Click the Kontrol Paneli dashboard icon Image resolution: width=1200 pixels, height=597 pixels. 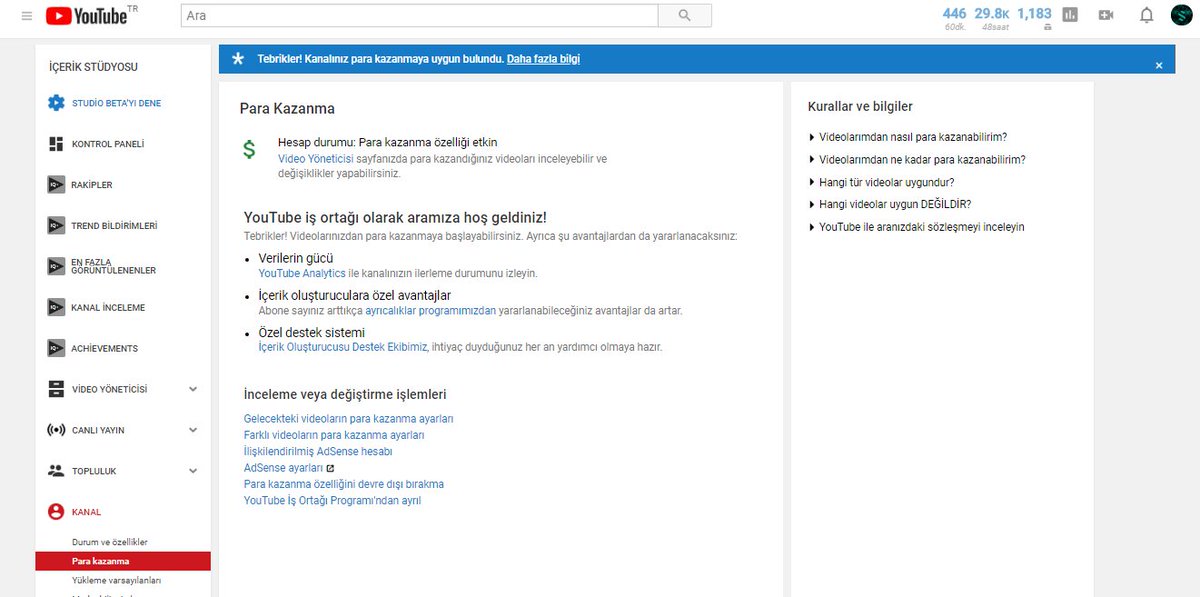(x=56, y=144)
